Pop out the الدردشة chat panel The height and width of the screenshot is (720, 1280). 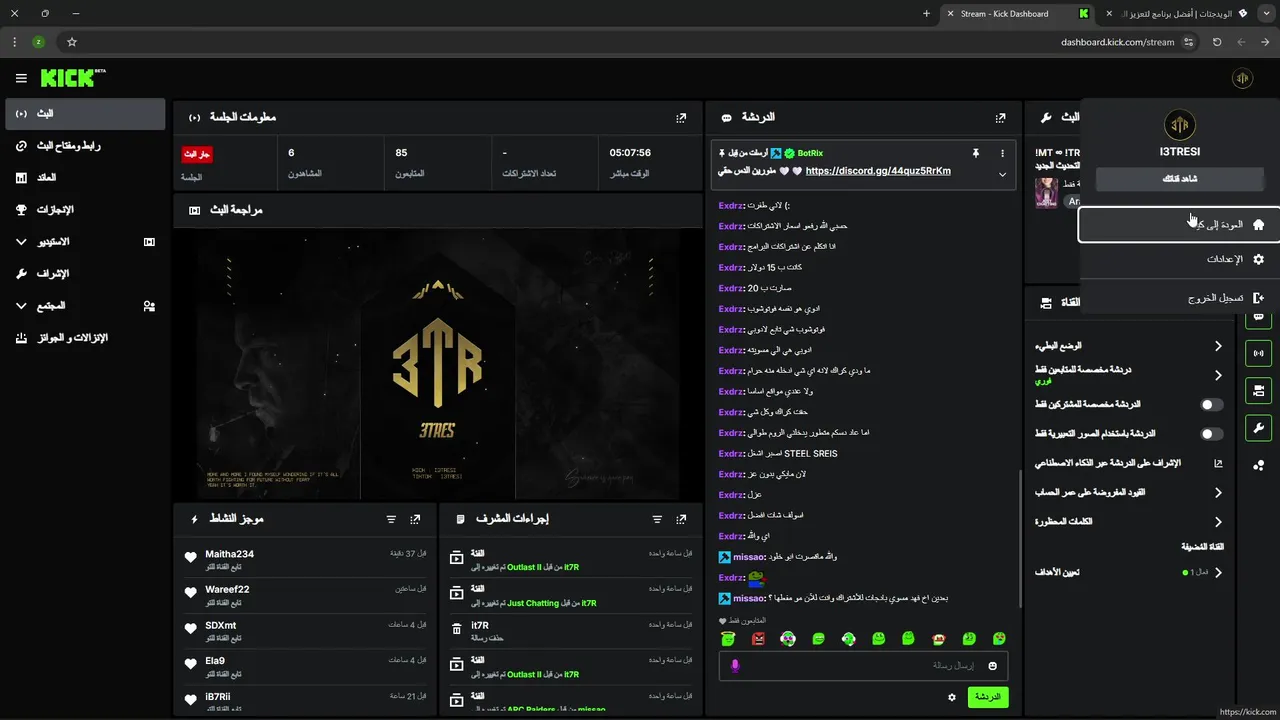(1000, 117)
